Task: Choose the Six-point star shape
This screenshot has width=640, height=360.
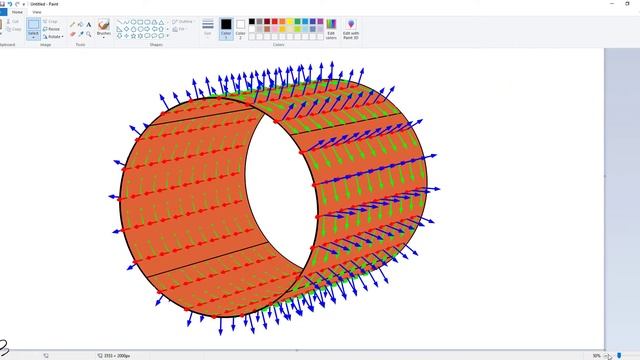Action: 140,36
